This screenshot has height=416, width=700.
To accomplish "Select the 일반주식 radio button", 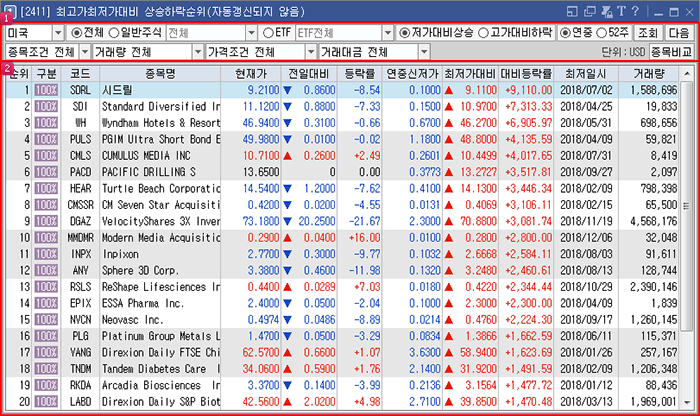I will [114, 33].
